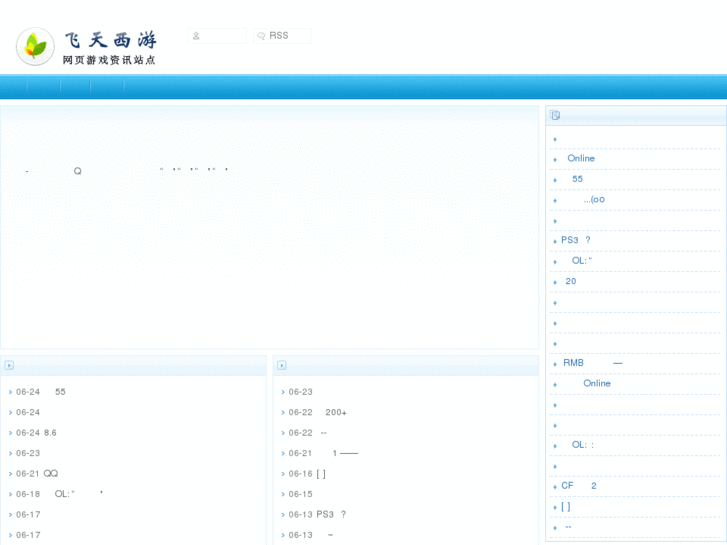Open the '06-21 1 ——' news entry
Screen dimensions: 727x545
(x=323, y=453)
